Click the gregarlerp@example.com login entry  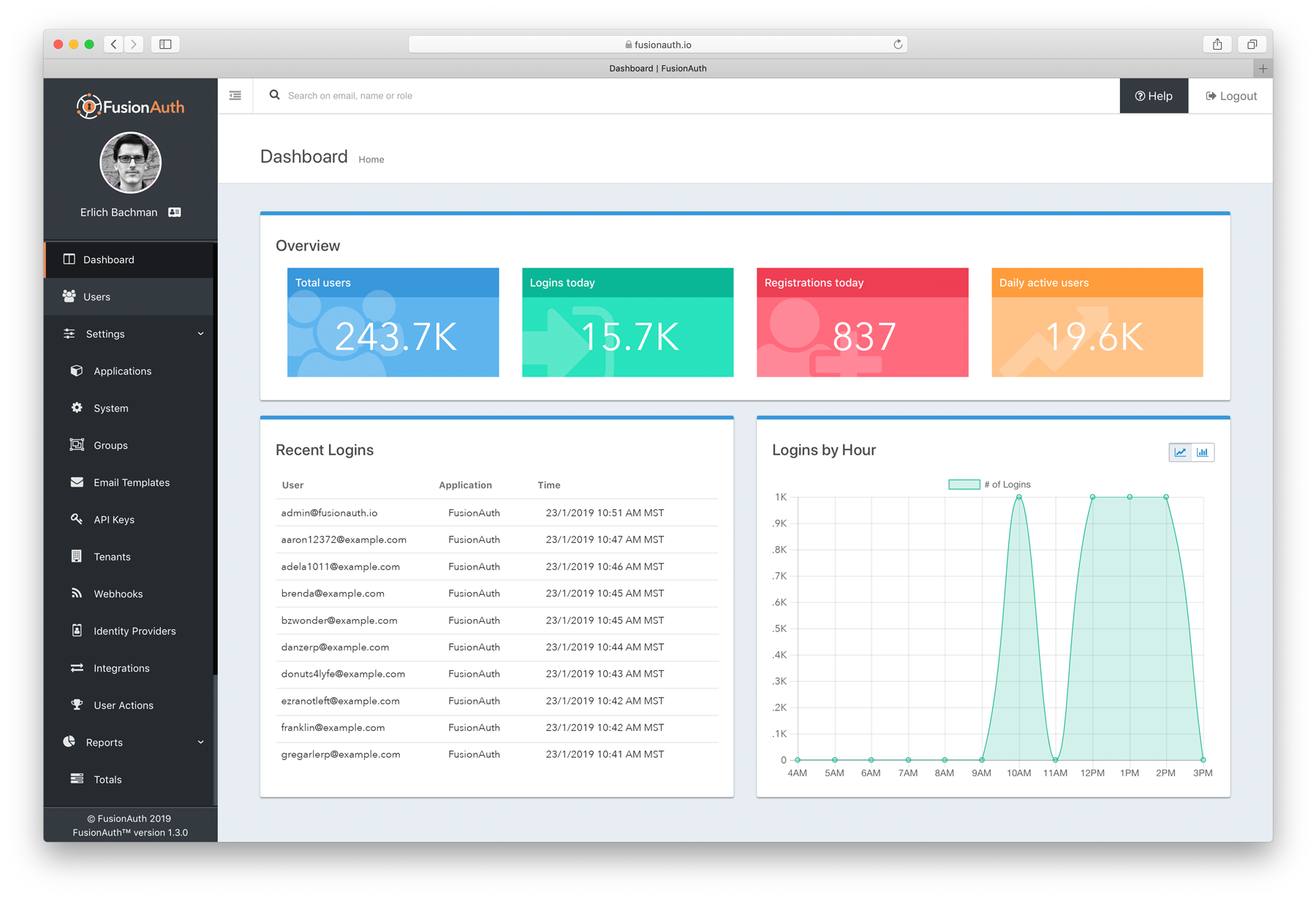pyautogui.click(x=497, y=754)
